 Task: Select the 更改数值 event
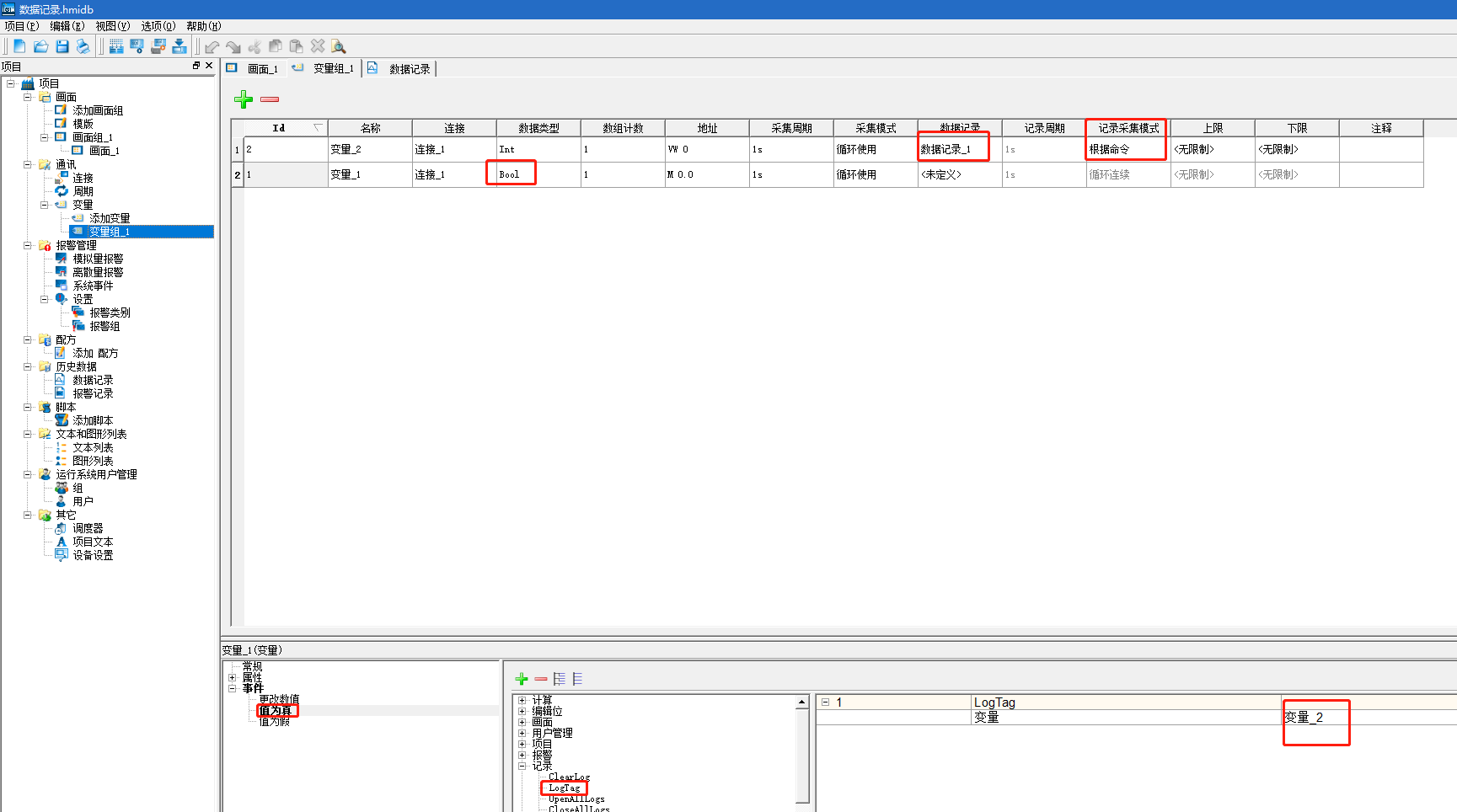(x=279, y=700)
